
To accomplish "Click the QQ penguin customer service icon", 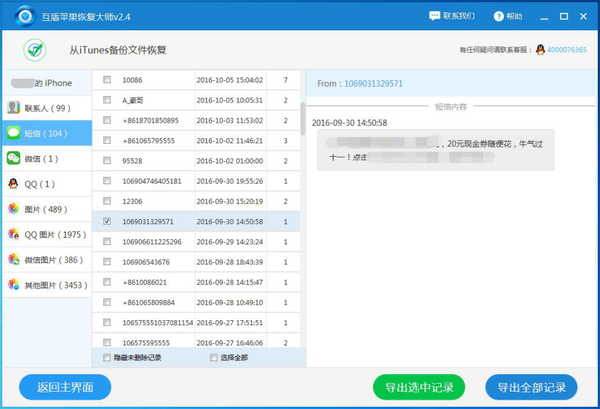I will 540,50.
